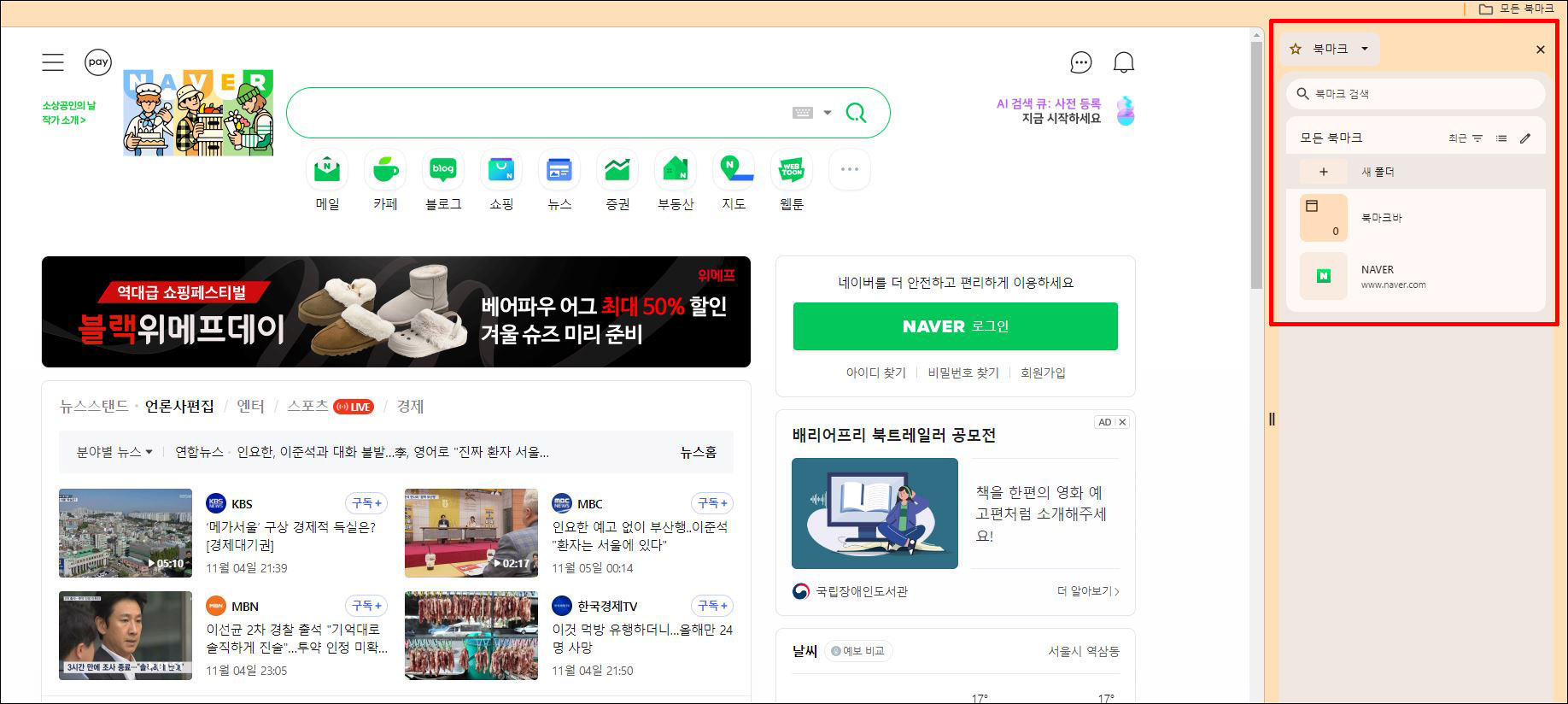1568x704 pixels.
Task: Expand the 분야별 뉴스 dropdown
Action: pos(114,452)
